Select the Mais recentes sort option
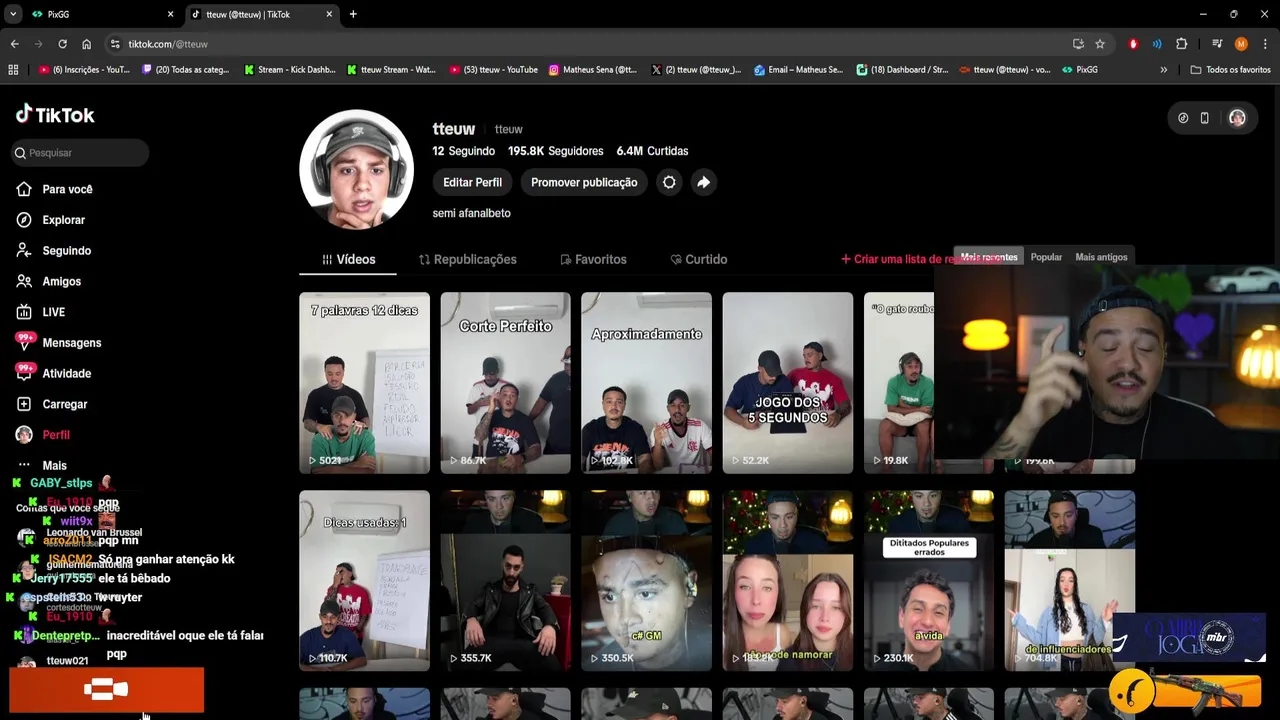Screen dimensions: 1280x720 coord(989,257)
